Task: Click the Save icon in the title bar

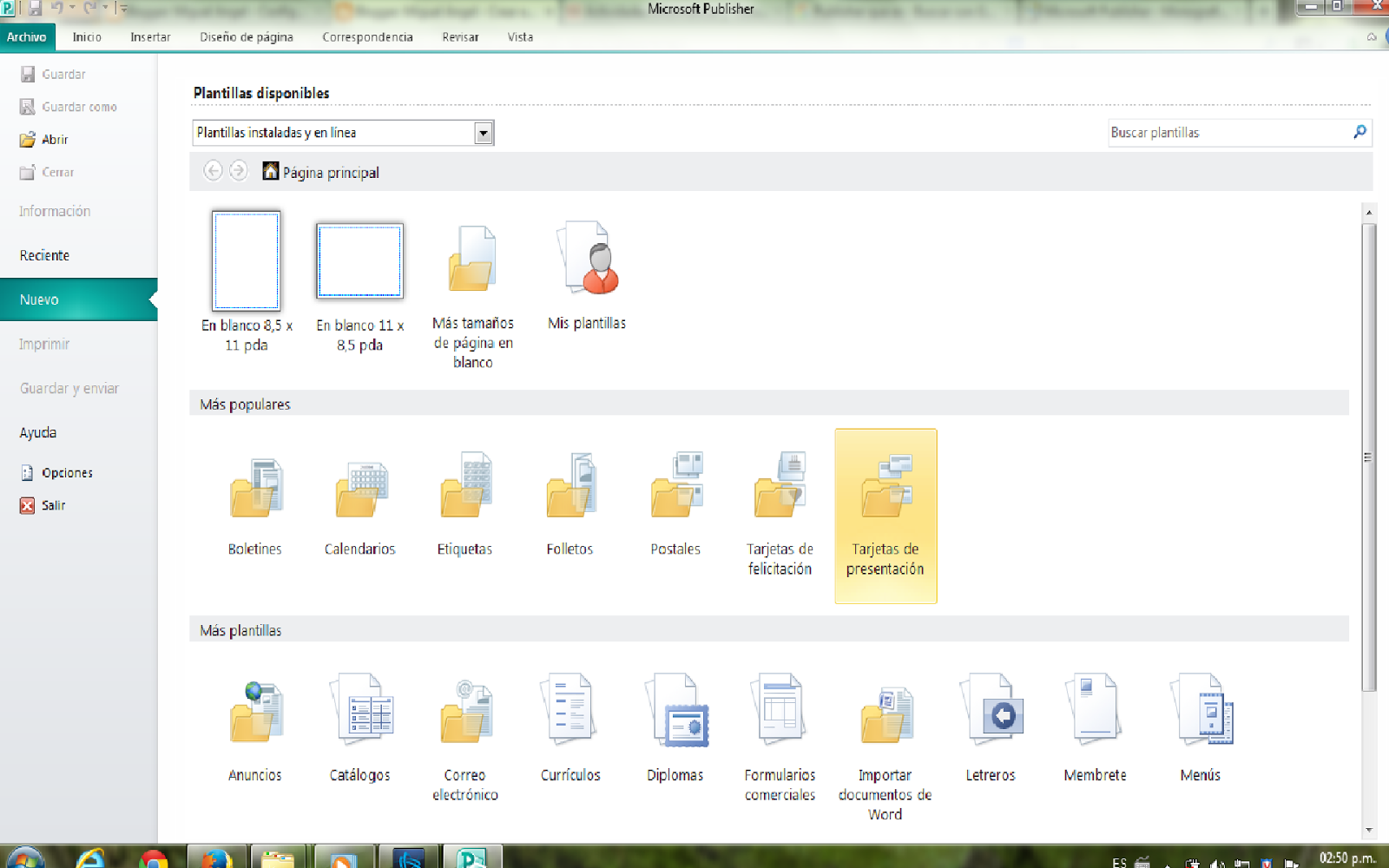Action: tap(36, 8)
